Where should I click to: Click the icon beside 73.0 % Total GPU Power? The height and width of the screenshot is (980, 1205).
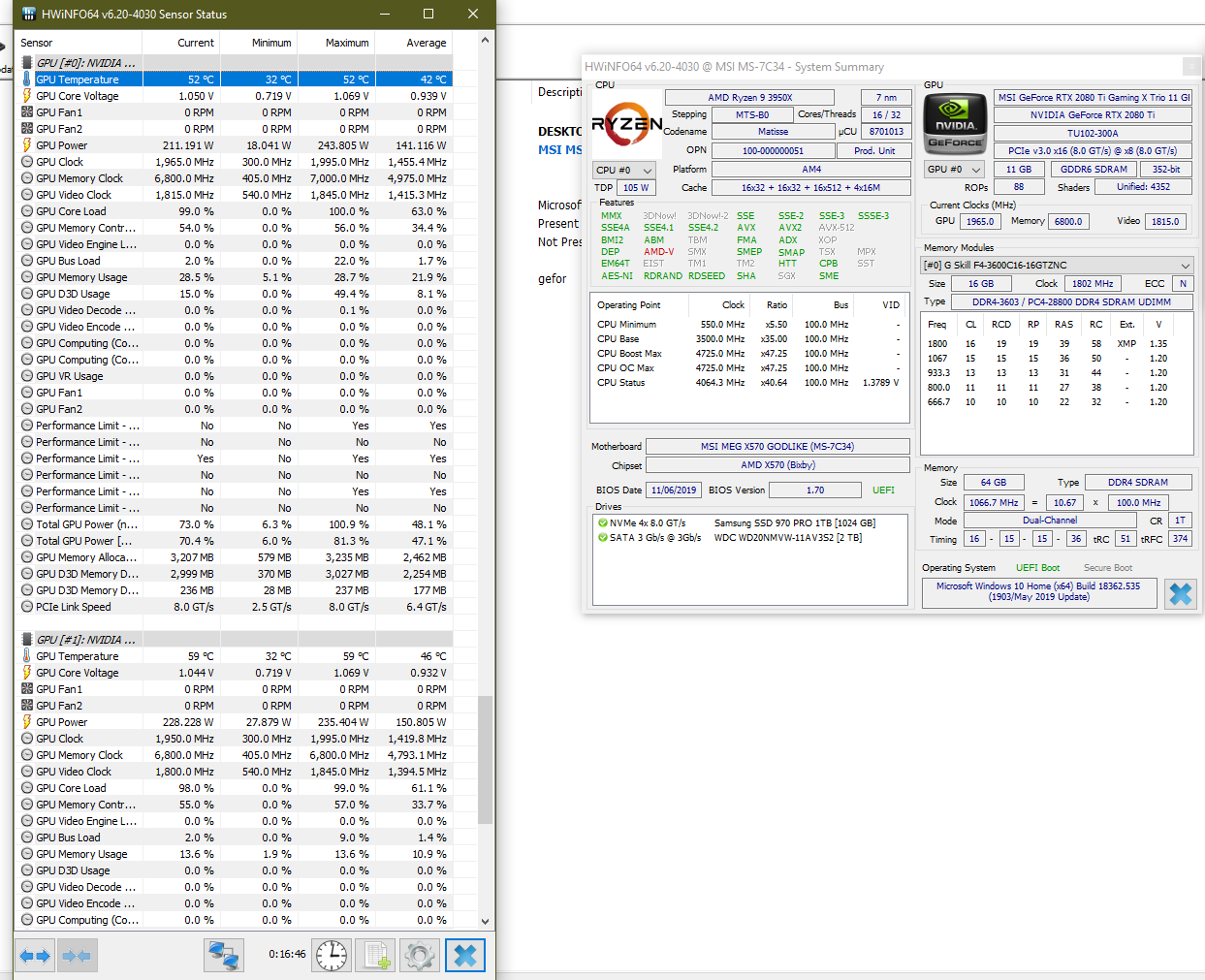27,524
